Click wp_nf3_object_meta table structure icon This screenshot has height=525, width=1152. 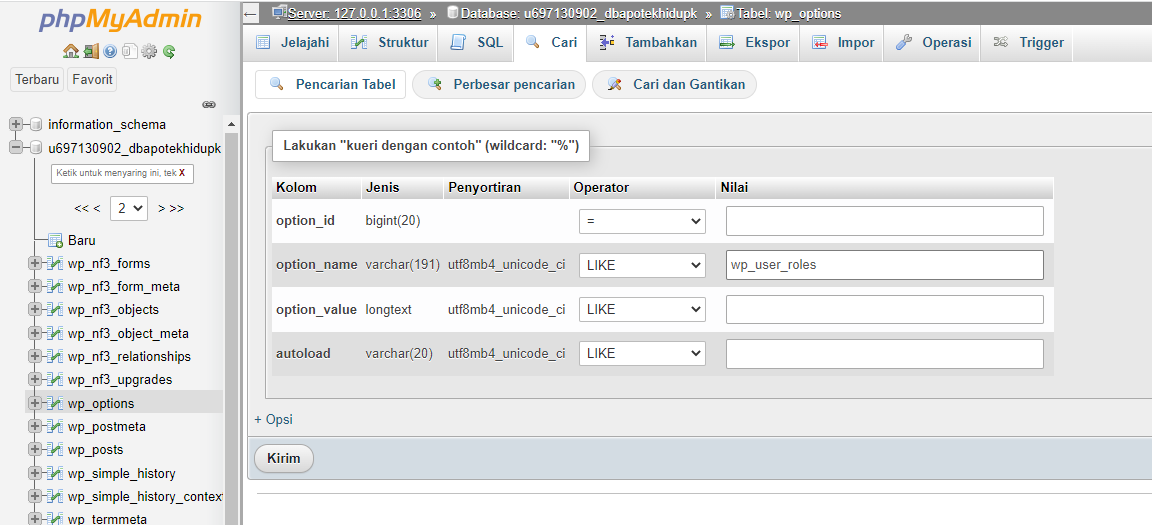(55, 333)
